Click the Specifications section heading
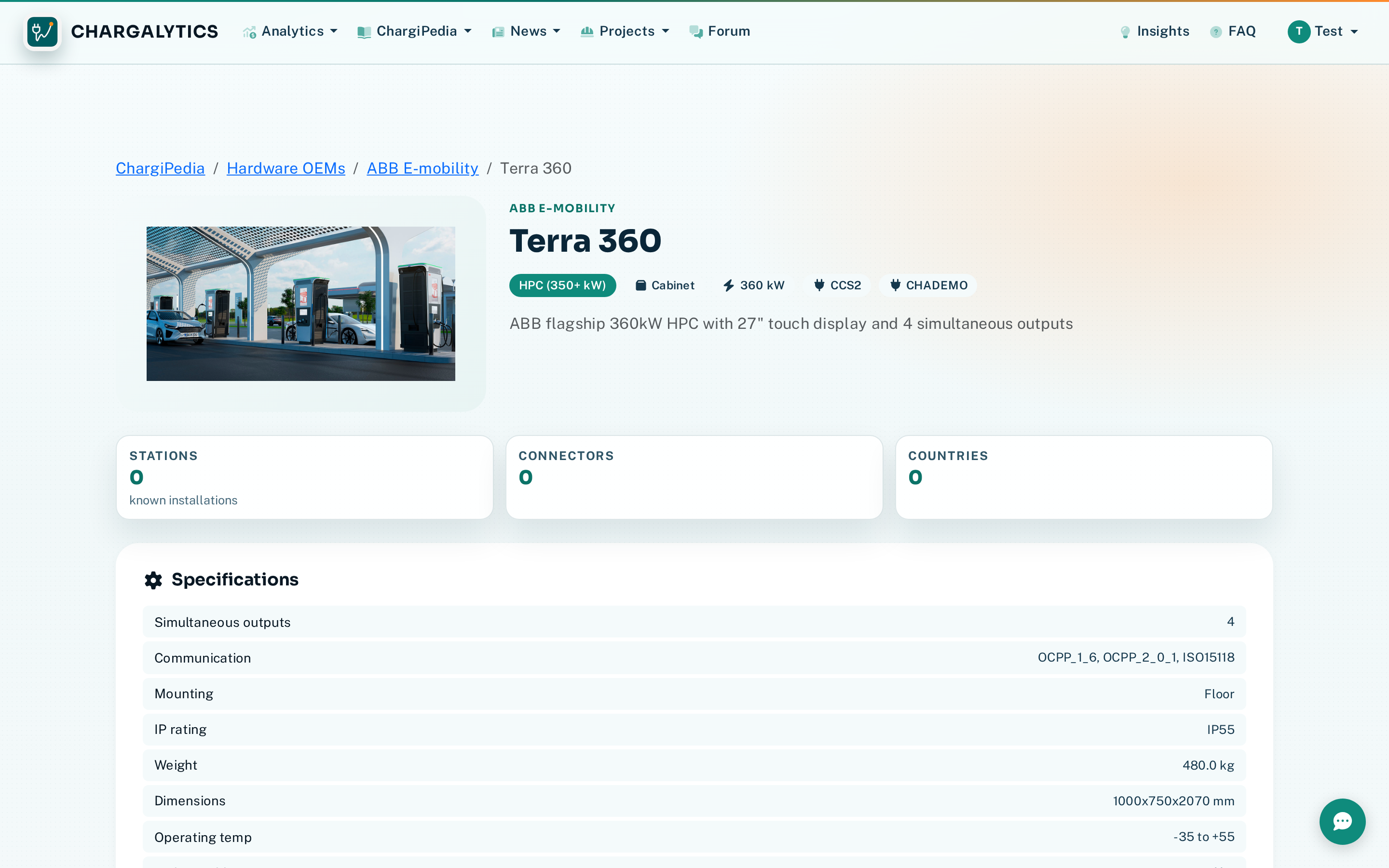Image resolution: width=1389 pixels, height=868 pixels. (x=235, y=580)
